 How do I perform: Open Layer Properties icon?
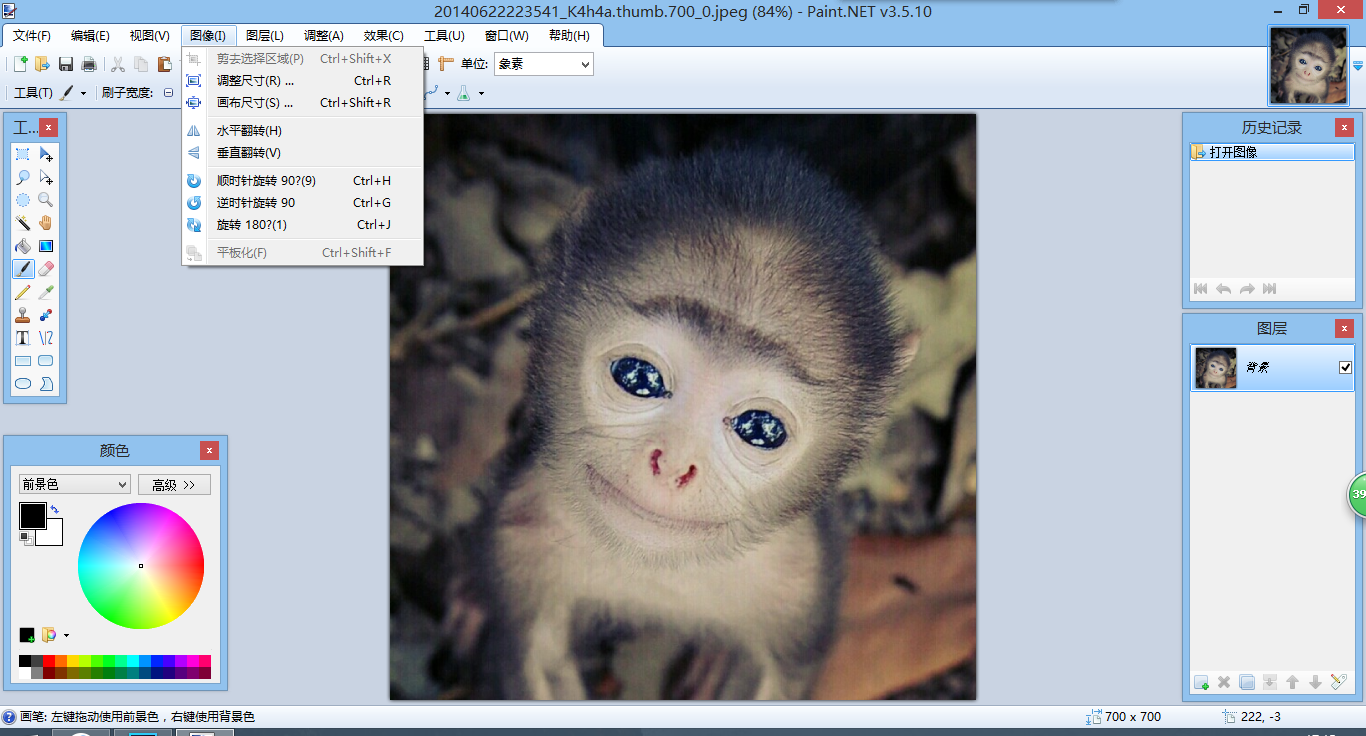(1339, 682)
